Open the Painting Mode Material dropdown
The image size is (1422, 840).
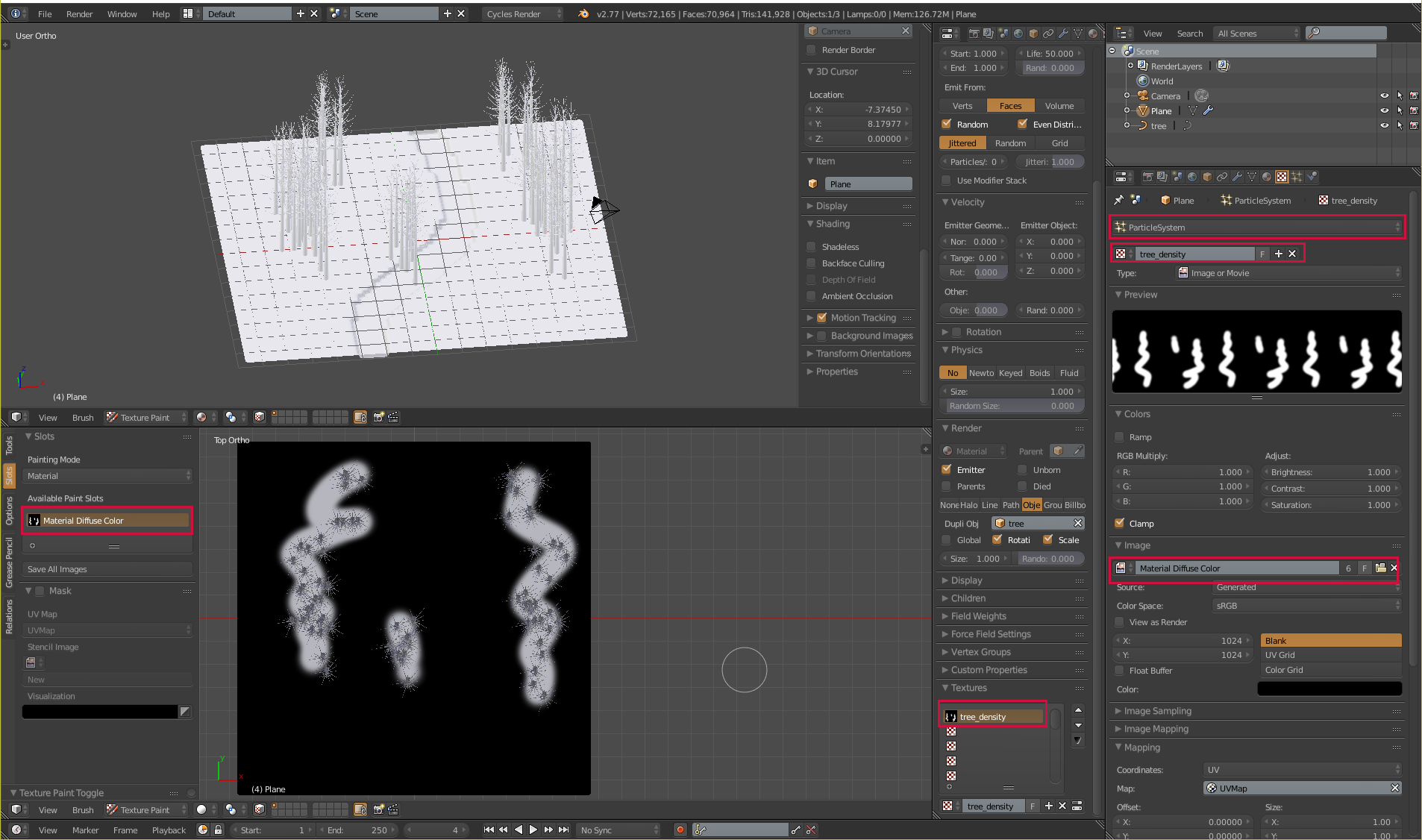tap(107, 475)
